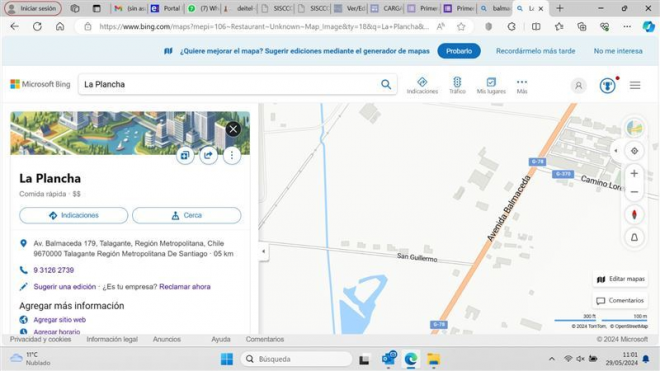The image size is (660, 371).
Task: Switch to the Gmail (sin asunto) tab
Action: pos(129,8)
